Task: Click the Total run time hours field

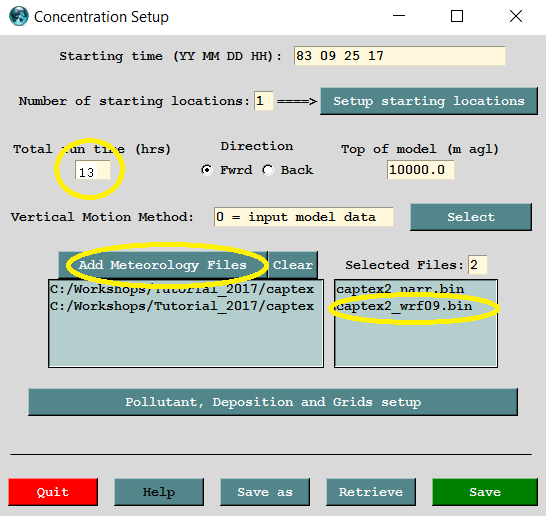Action: pos(93,170)
